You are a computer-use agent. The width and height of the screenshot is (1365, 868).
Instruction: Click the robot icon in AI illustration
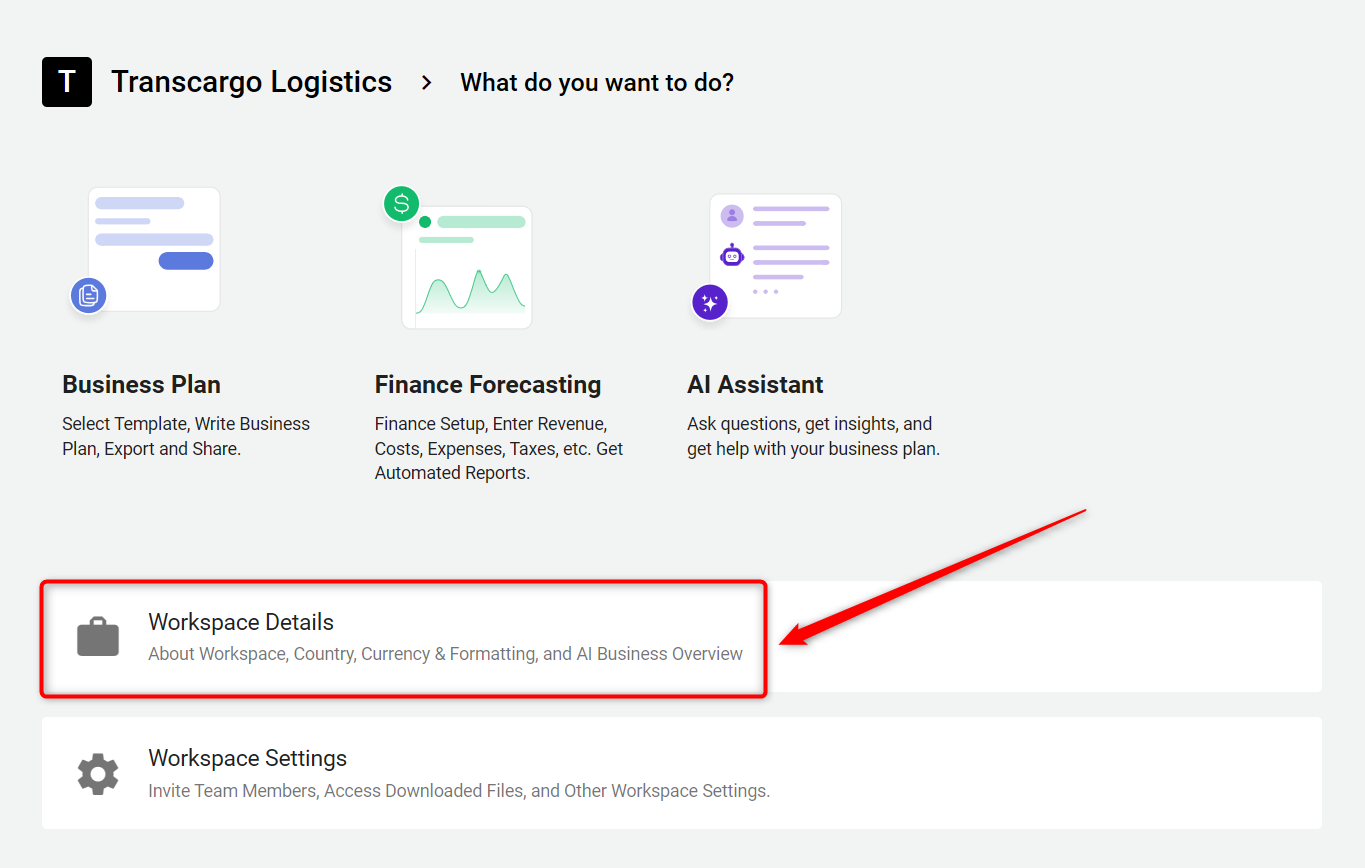click(732, 255)
